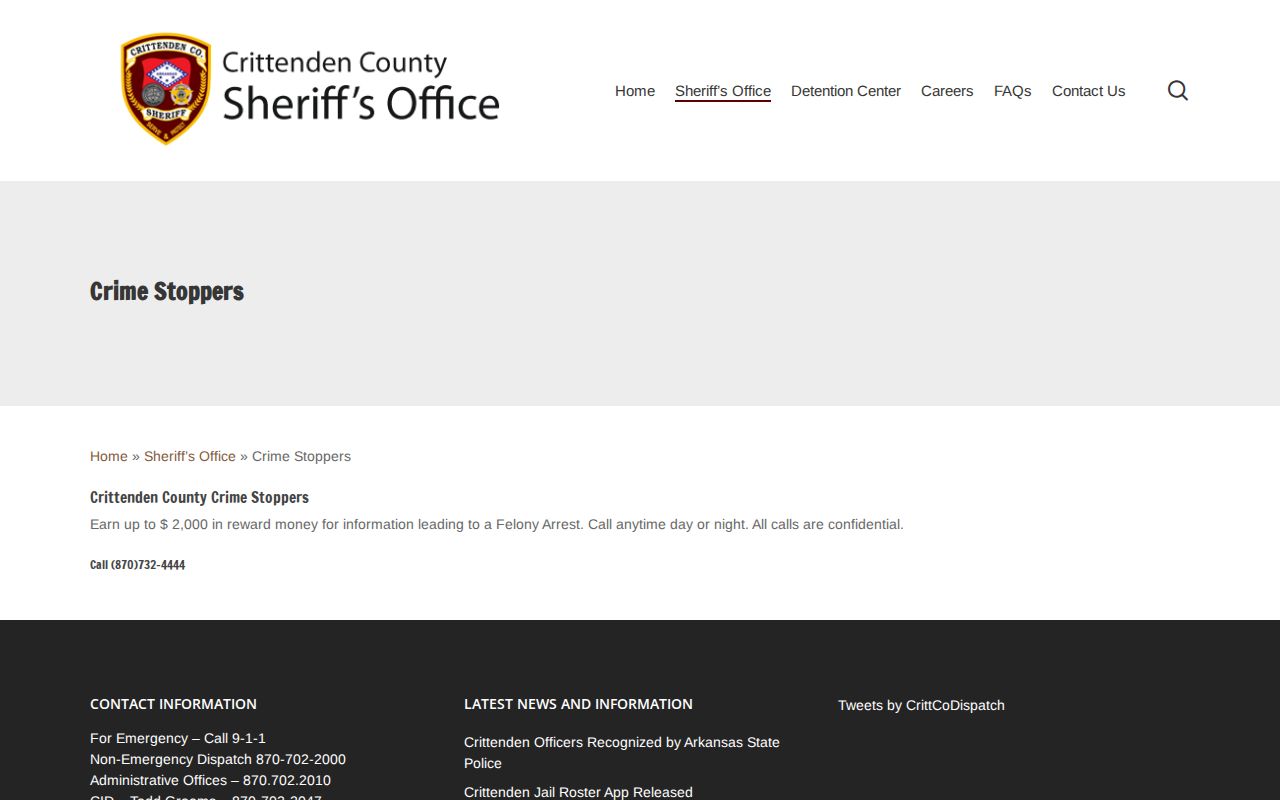Screen dimensions: 1280x800
Task: Open the FAQs menu item
Action: click(x=1012, y=91)
